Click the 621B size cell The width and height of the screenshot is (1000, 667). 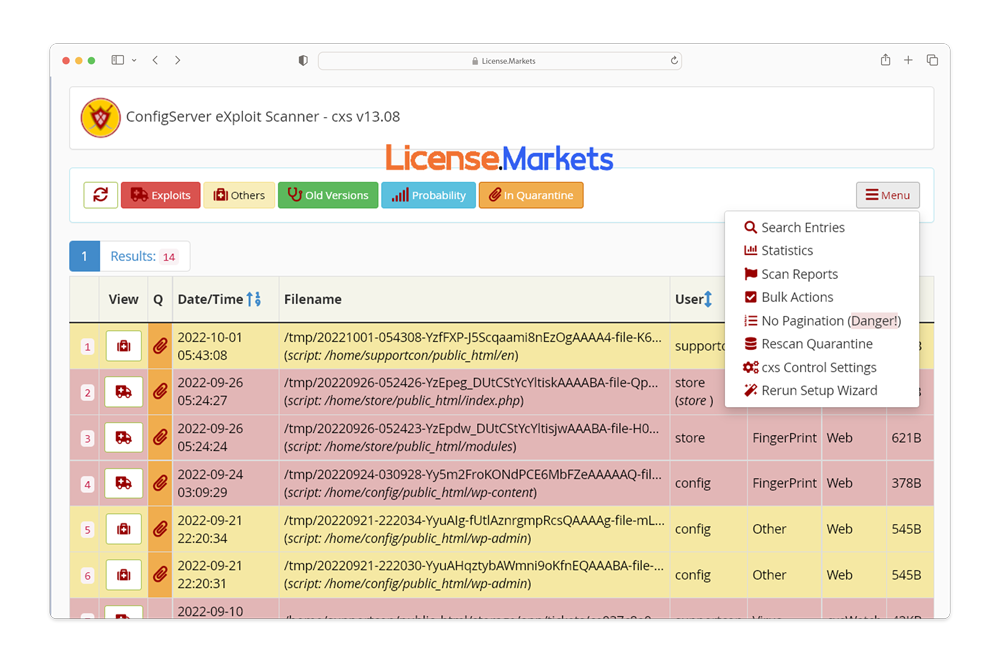coord(906,438)
